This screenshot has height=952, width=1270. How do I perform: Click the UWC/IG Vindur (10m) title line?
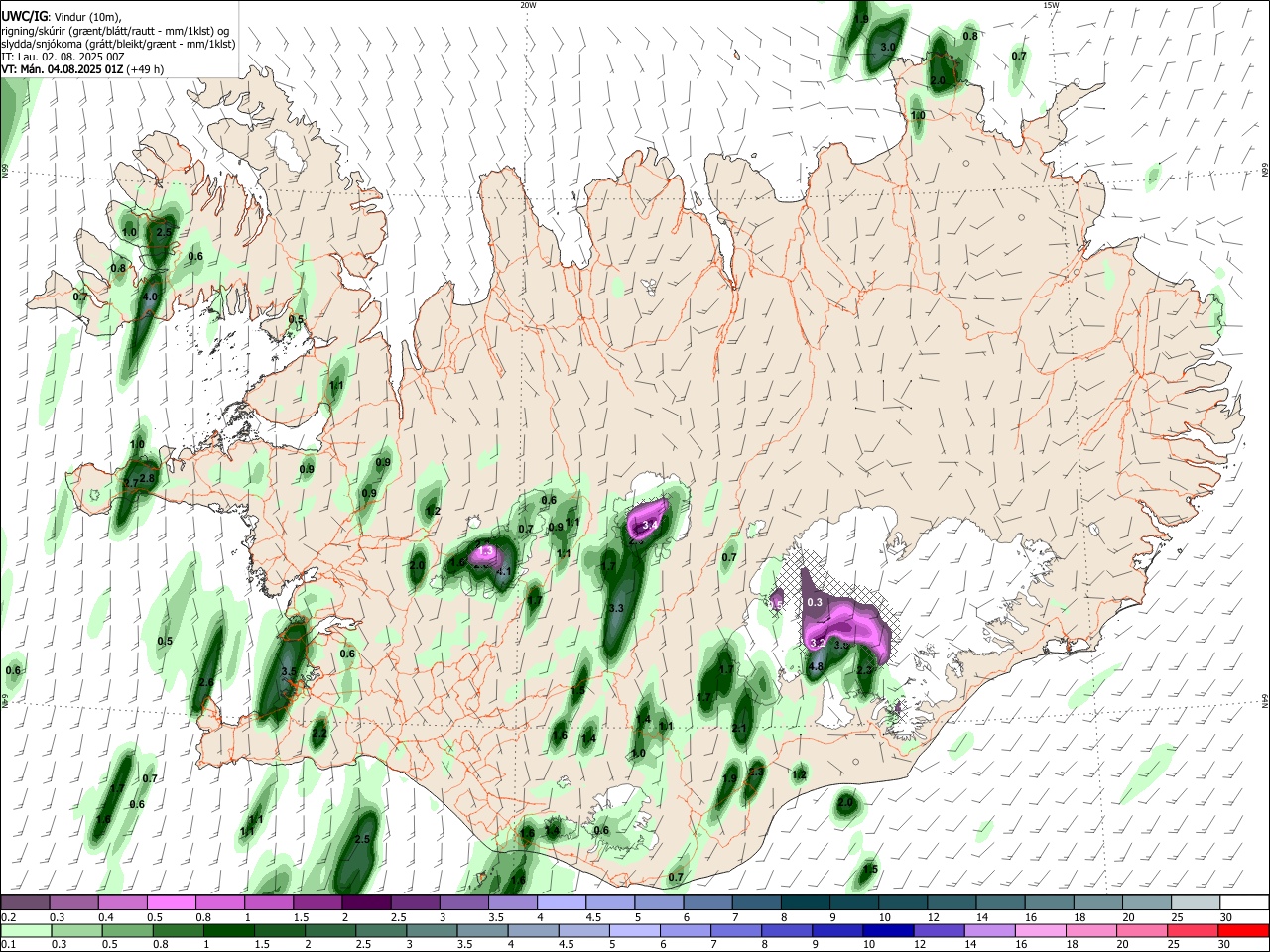tap(62, 17)
